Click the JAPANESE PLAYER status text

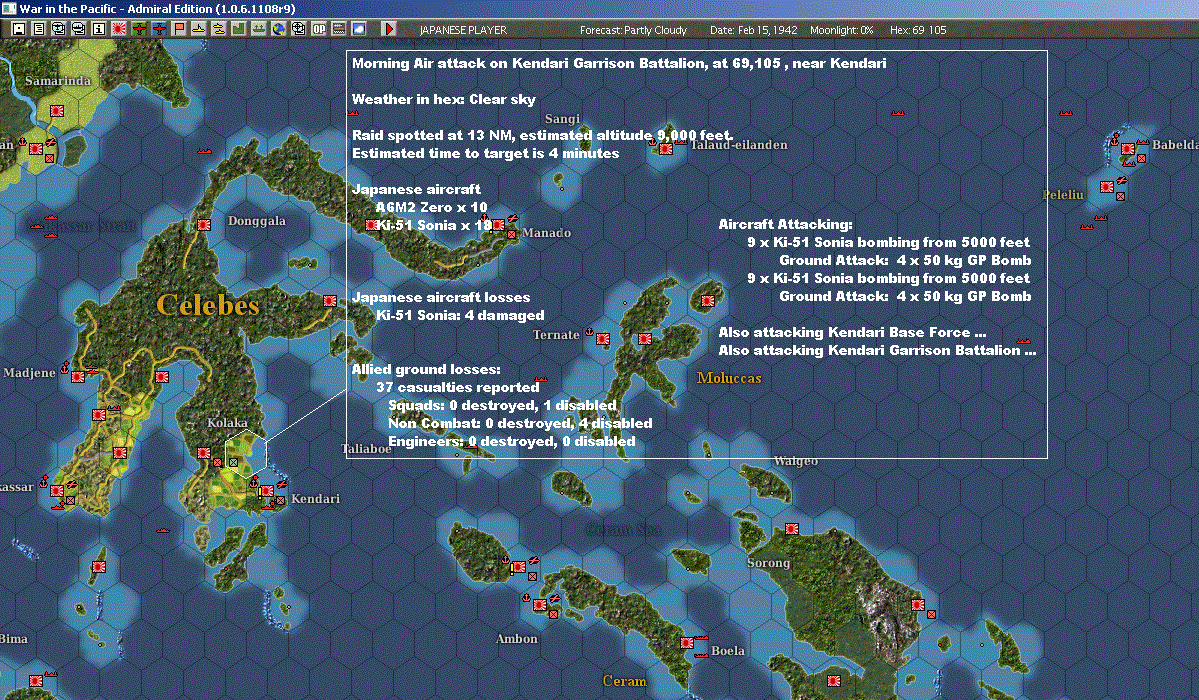pos(463,30)
